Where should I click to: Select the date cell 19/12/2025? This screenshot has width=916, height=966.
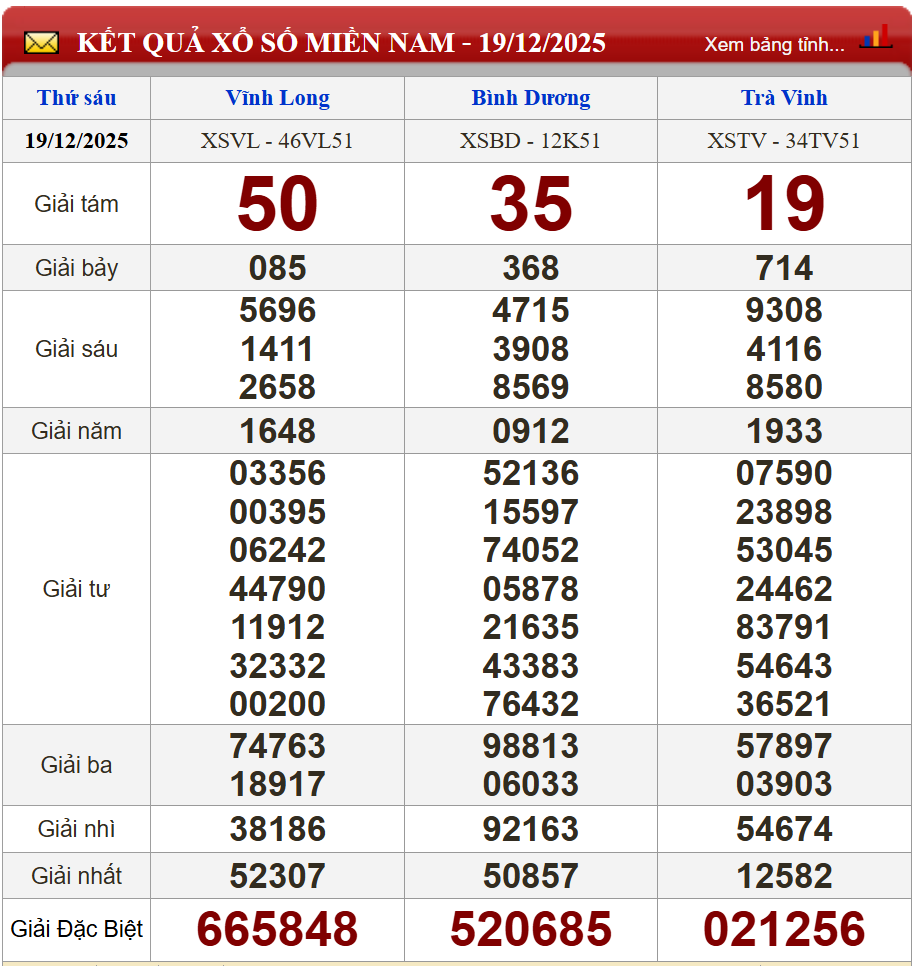(x=77, y=141)
